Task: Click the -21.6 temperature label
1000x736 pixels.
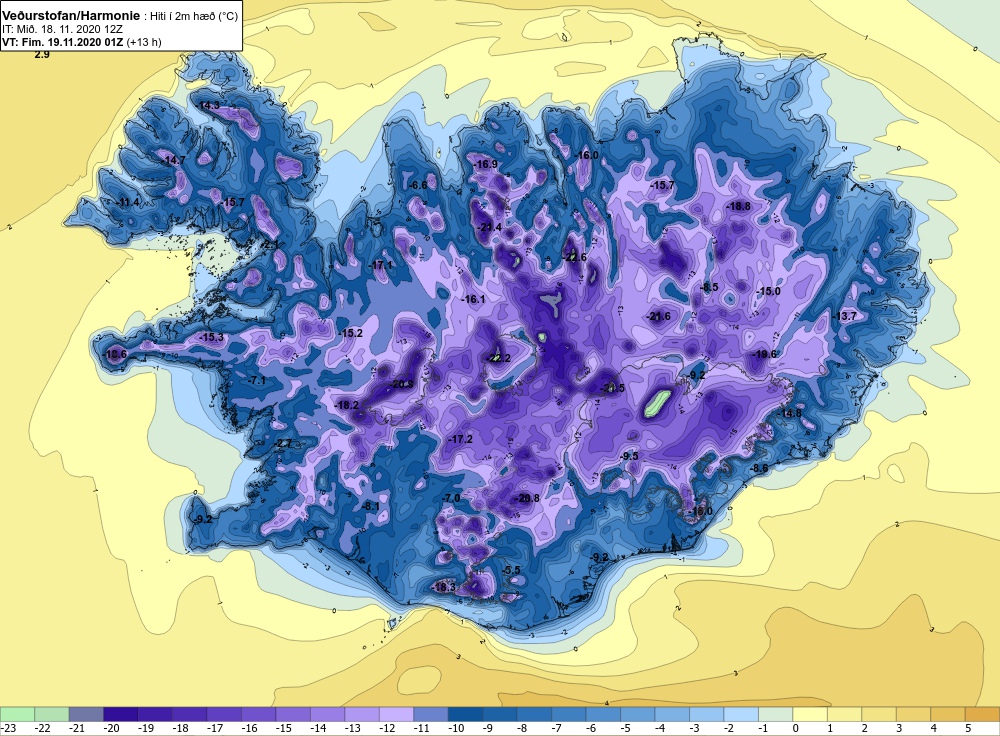Action: click(659, 316)
